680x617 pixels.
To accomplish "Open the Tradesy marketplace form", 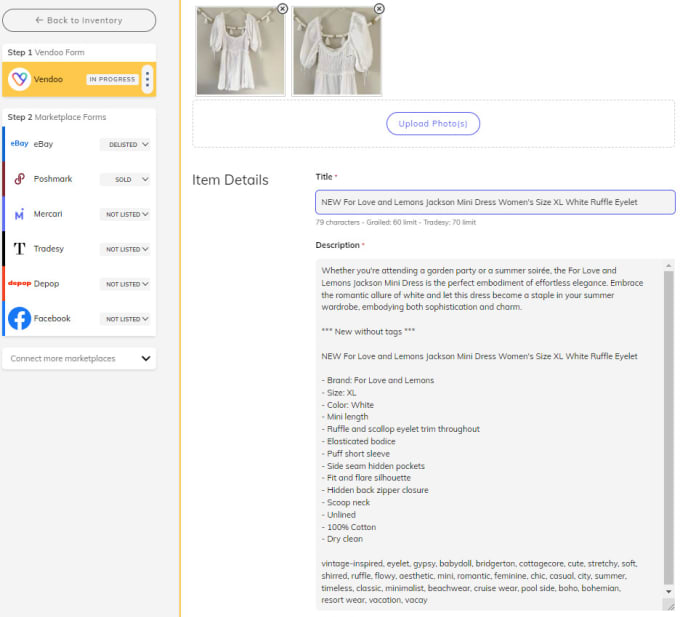I will coord(79,249).
